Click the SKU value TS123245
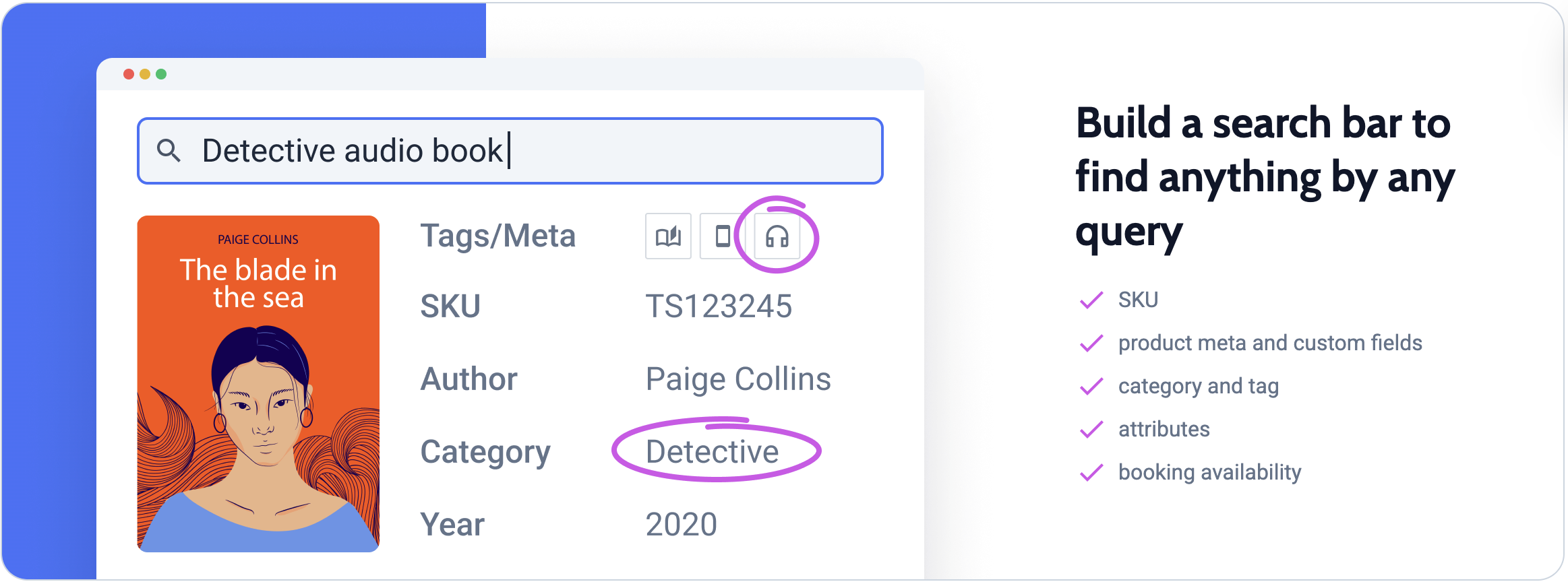The image size is (1568, 586). pos(719,306)
